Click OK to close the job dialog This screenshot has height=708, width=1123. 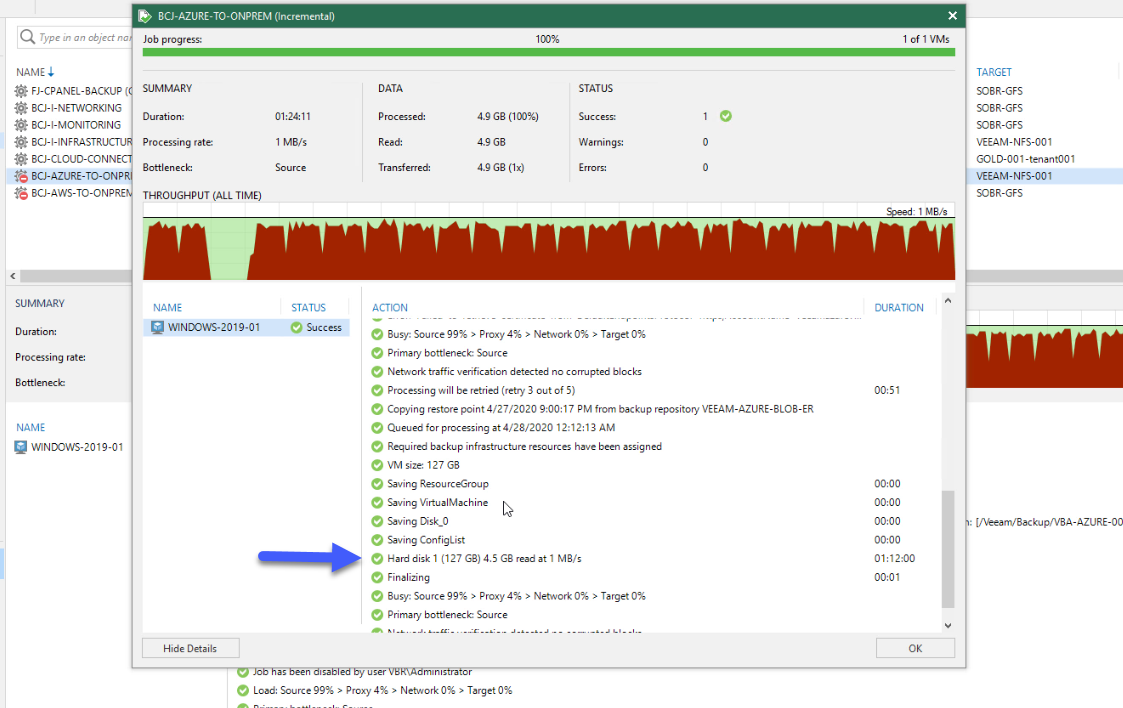(915, 648)
